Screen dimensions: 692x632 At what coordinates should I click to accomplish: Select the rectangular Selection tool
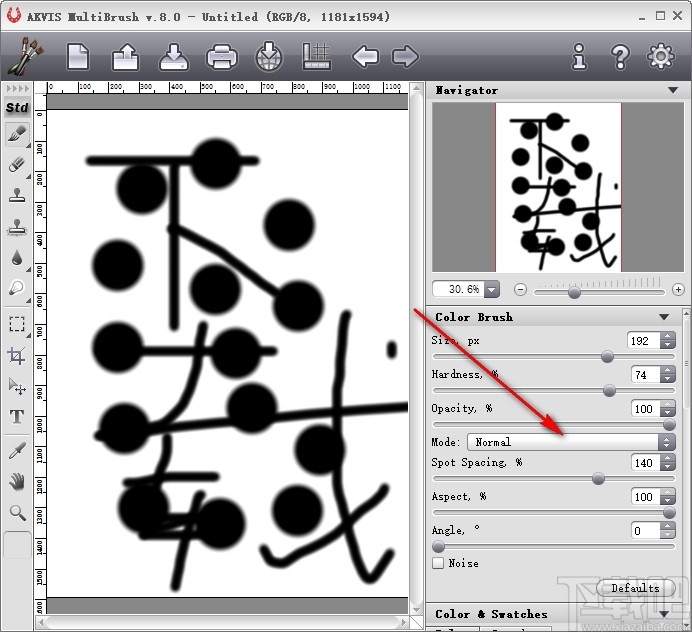[17, 324]
